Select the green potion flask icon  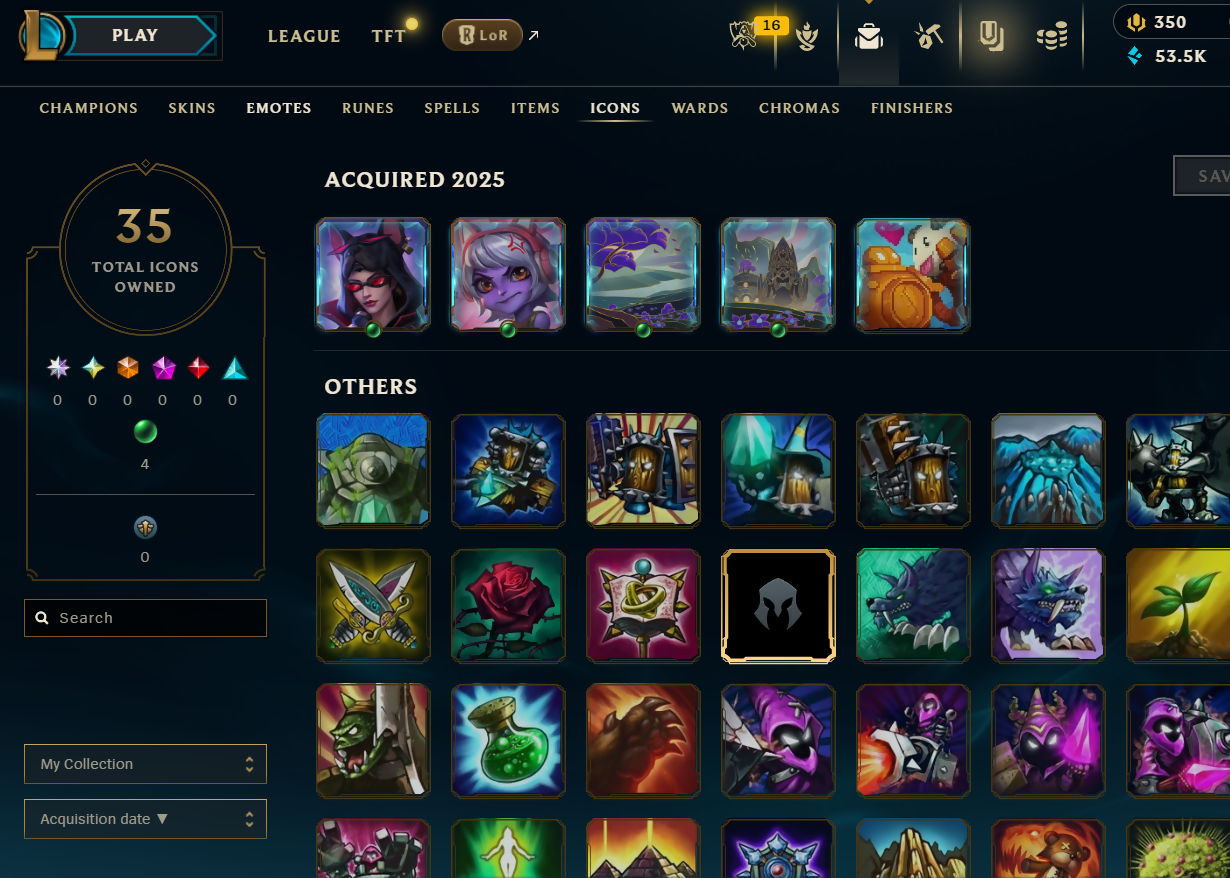(508, 741)
